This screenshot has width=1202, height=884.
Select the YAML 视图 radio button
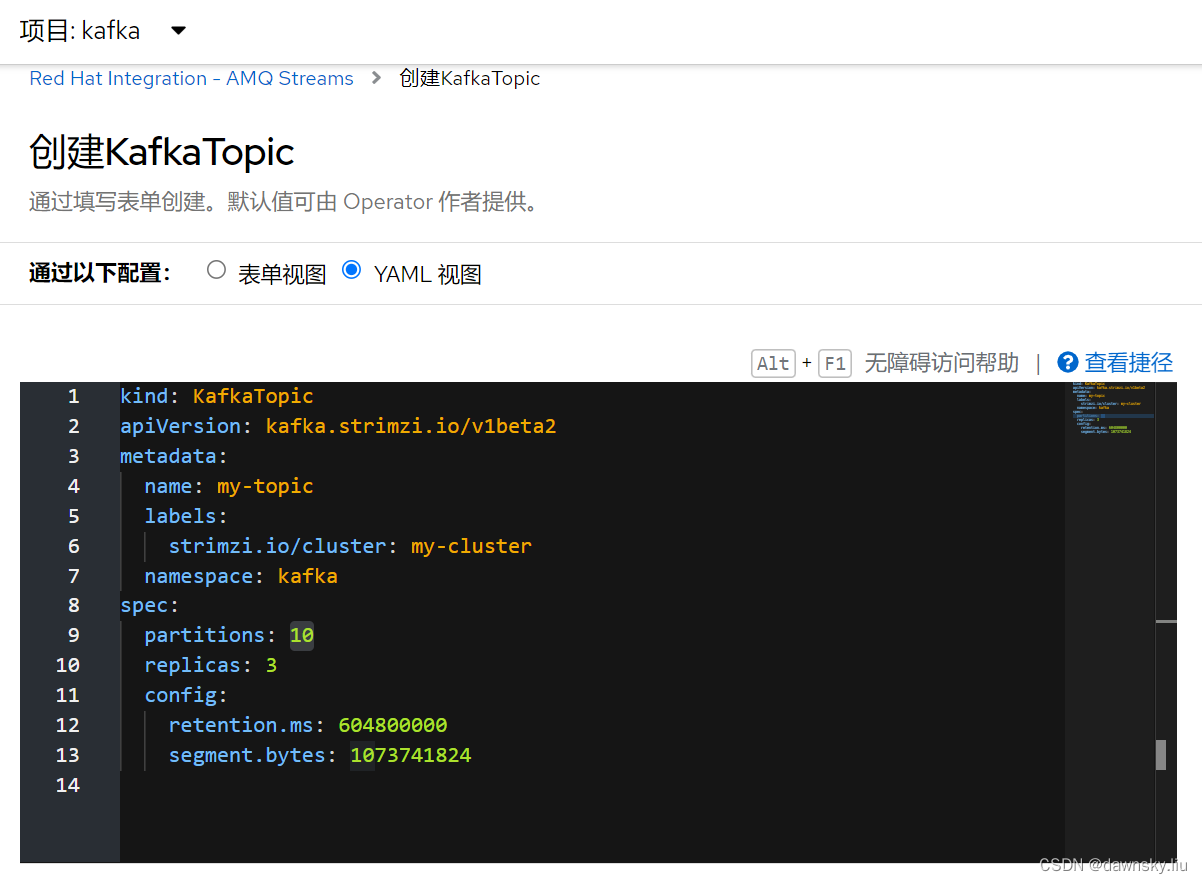(351, 270)
